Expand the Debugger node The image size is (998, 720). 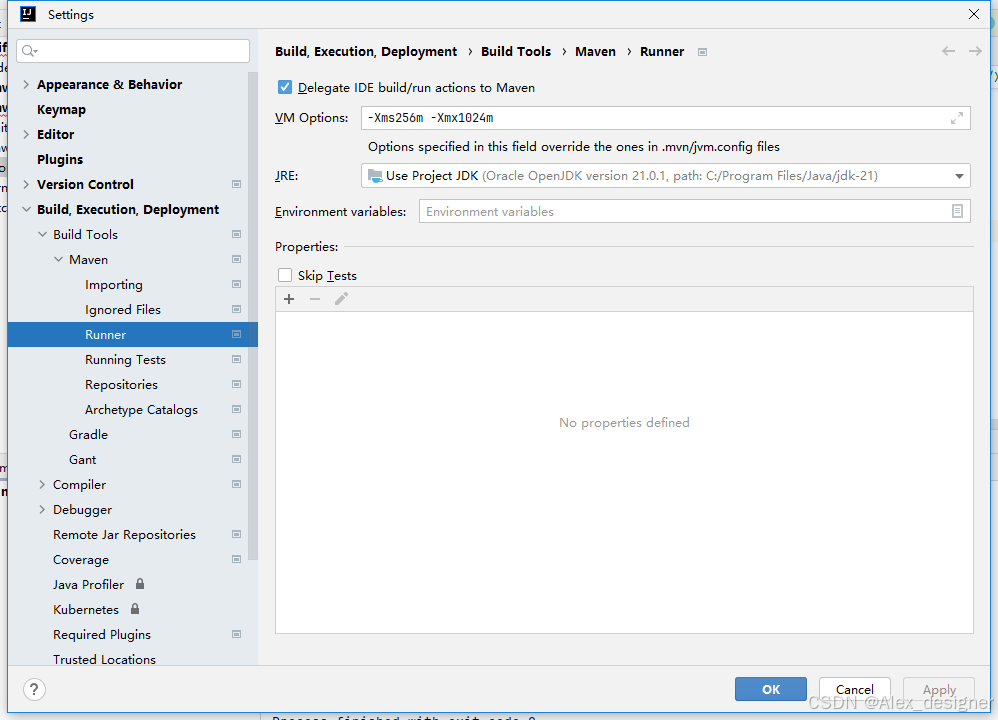point(43,510)
